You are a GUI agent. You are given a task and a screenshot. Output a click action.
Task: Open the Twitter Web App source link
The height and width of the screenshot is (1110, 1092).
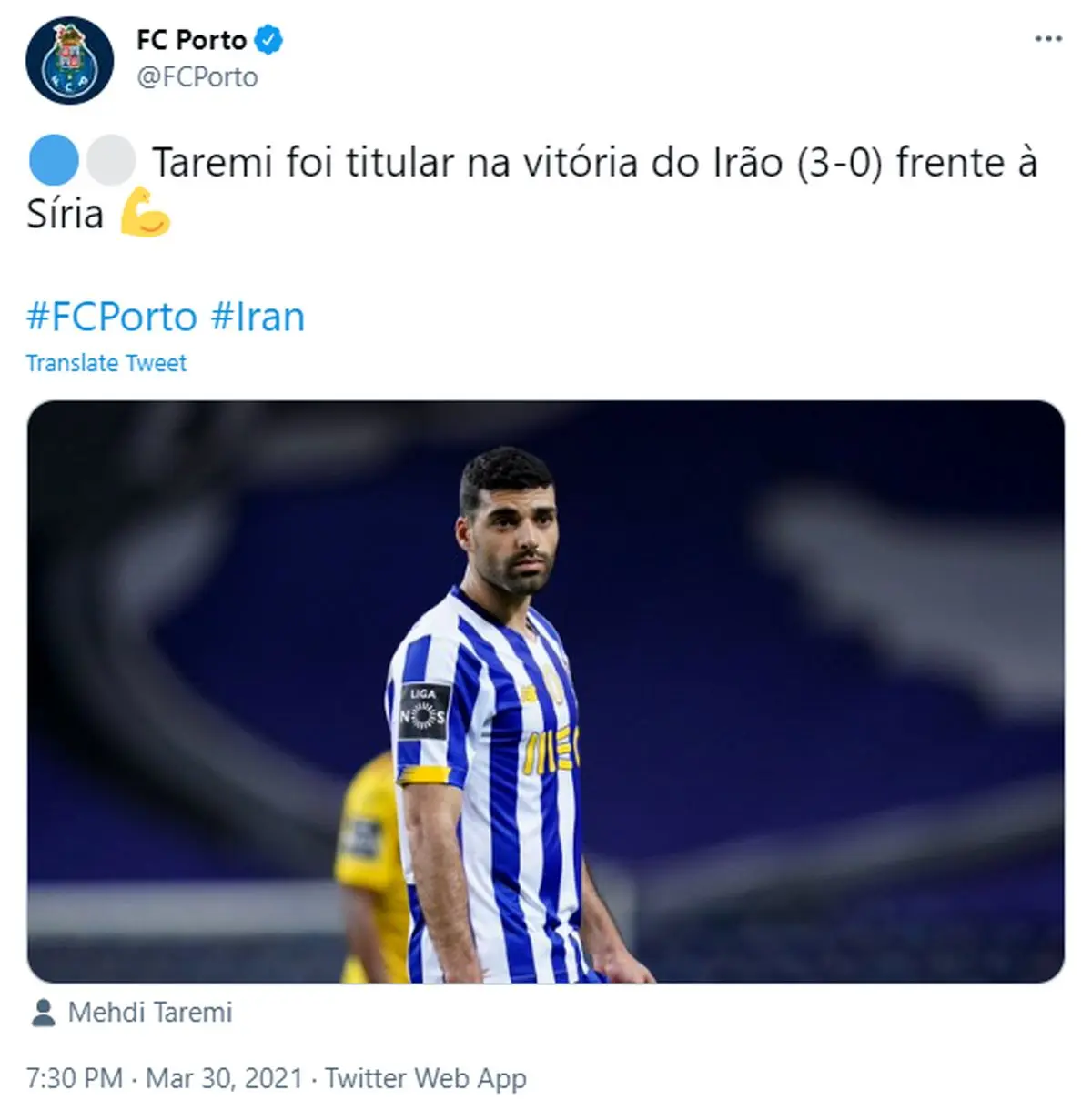click(x=426, y=1078)
